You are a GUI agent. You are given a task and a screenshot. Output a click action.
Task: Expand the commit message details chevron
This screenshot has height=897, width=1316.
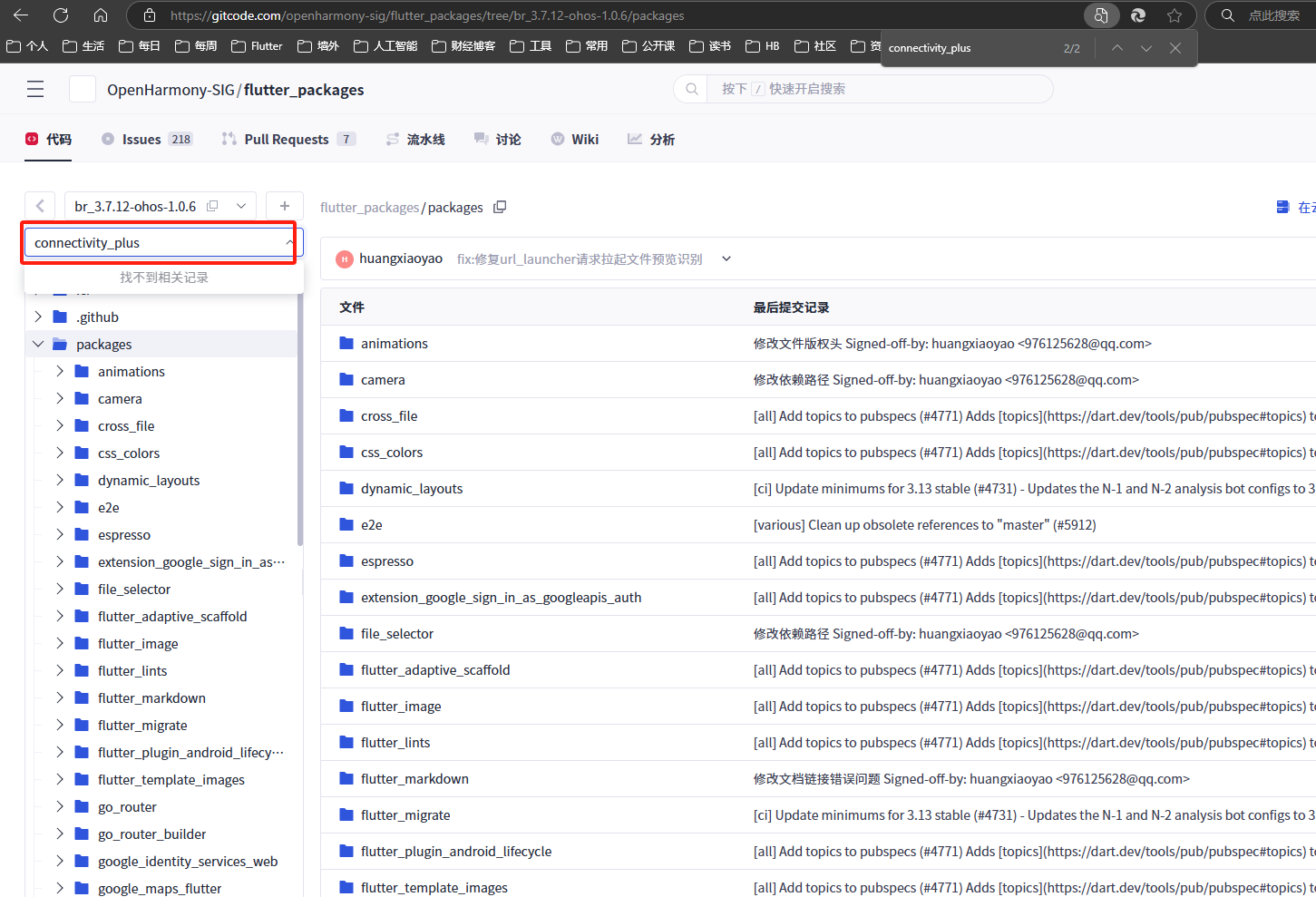pos(726,258)
